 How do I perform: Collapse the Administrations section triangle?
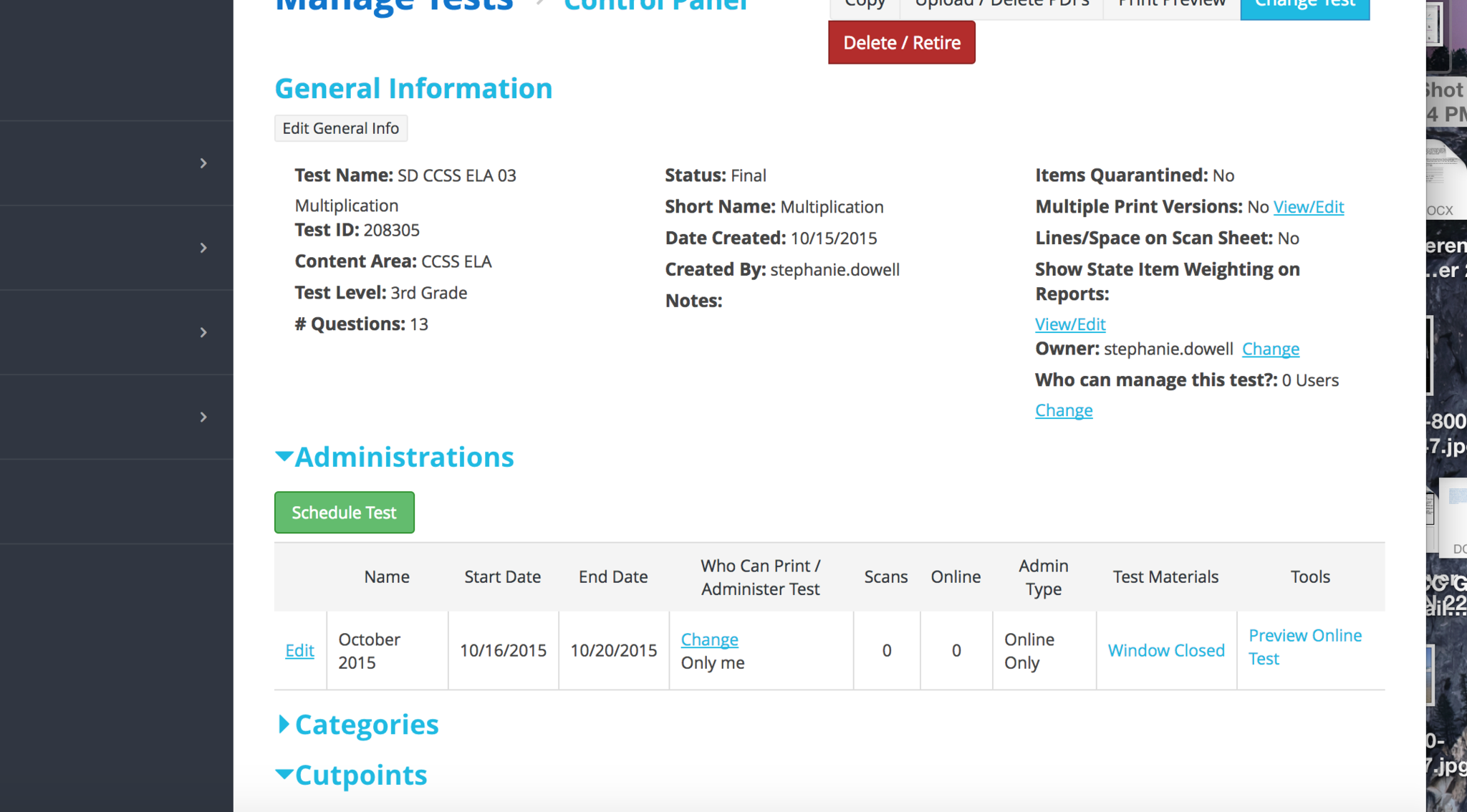click(x=284, y=457)
